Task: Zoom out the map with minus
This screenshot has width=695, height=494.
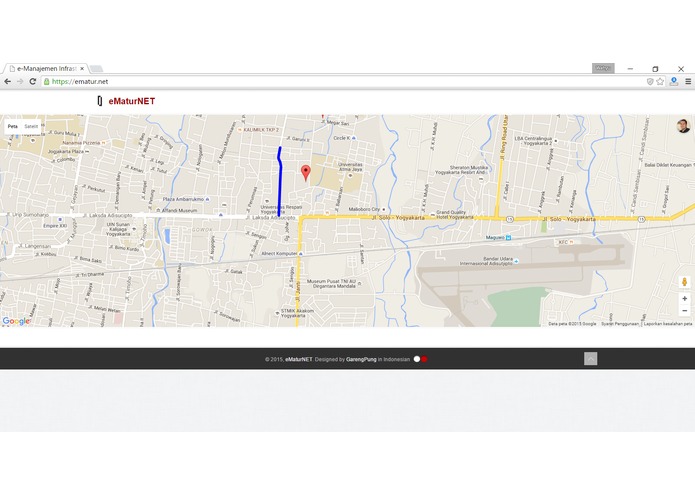Action: click(x=684, y=311)
